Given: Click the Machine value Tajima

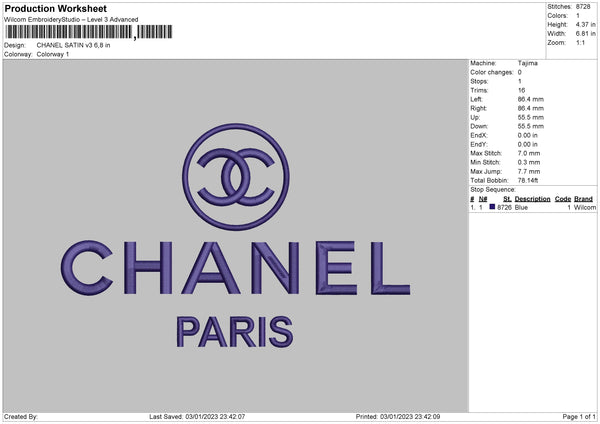Looking at the screenshot, I should point(528,63).
